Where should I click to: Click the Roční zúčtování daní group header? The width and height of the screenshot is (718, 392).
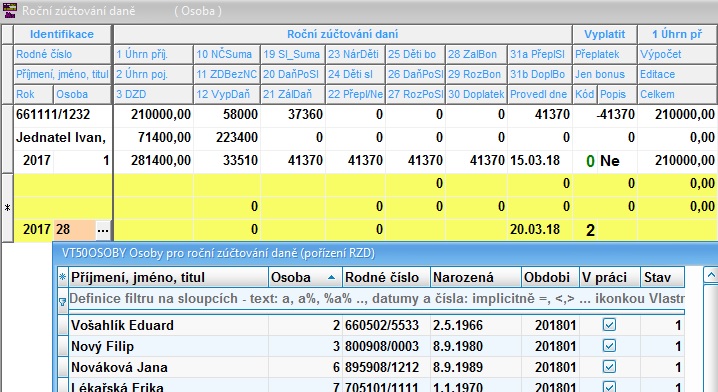pos(343,34)
